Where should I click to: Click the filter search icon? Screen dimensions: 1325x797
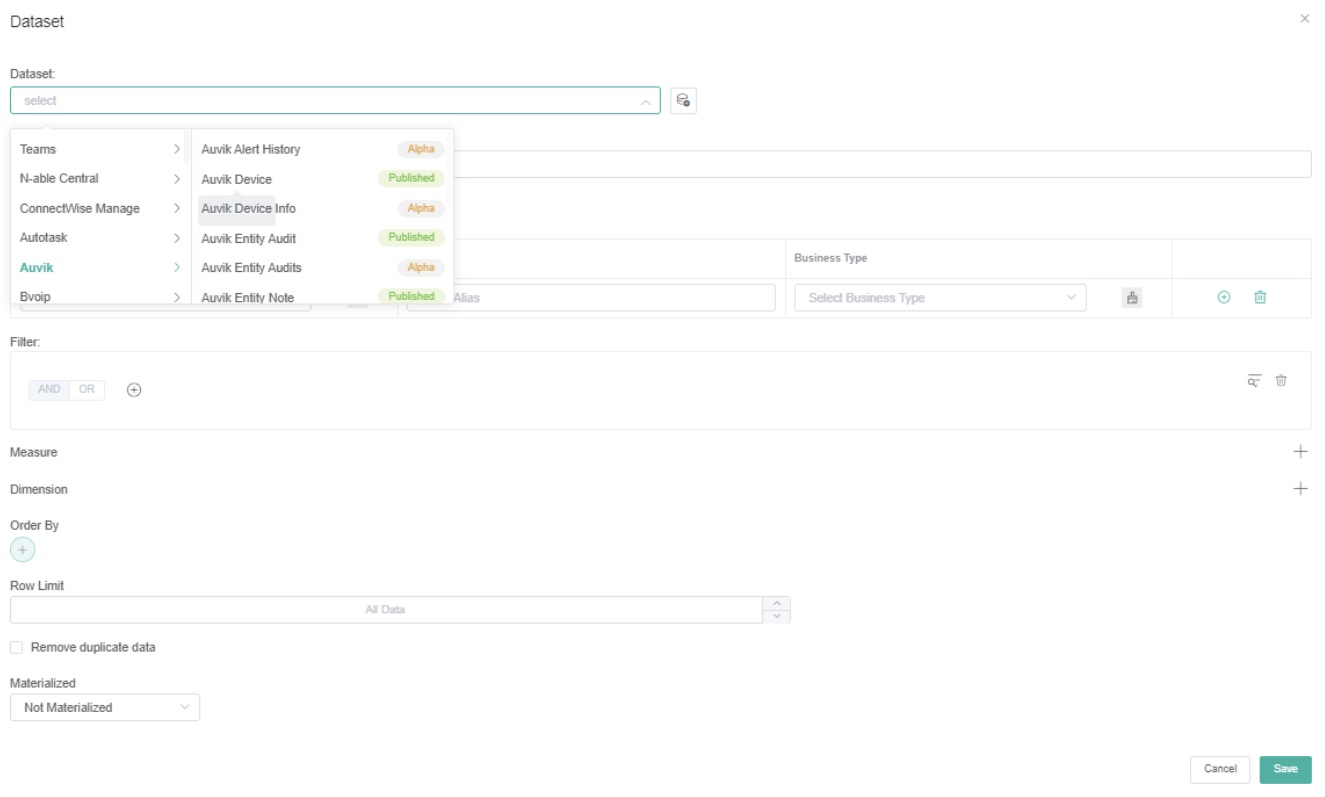click(1254, 380)
